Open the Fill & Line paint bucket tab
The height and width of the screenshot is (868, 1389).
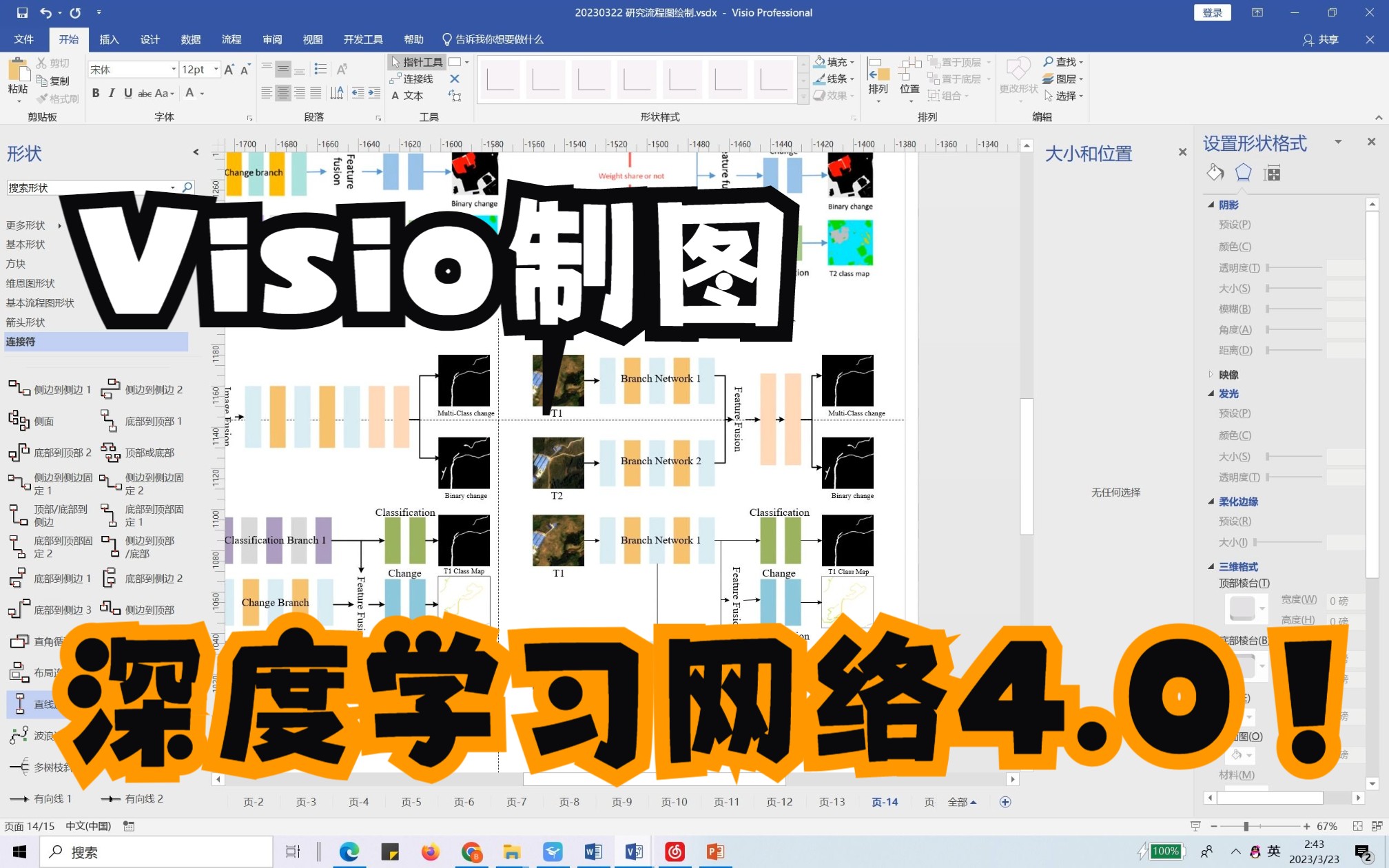click(x=1216, y=172)
